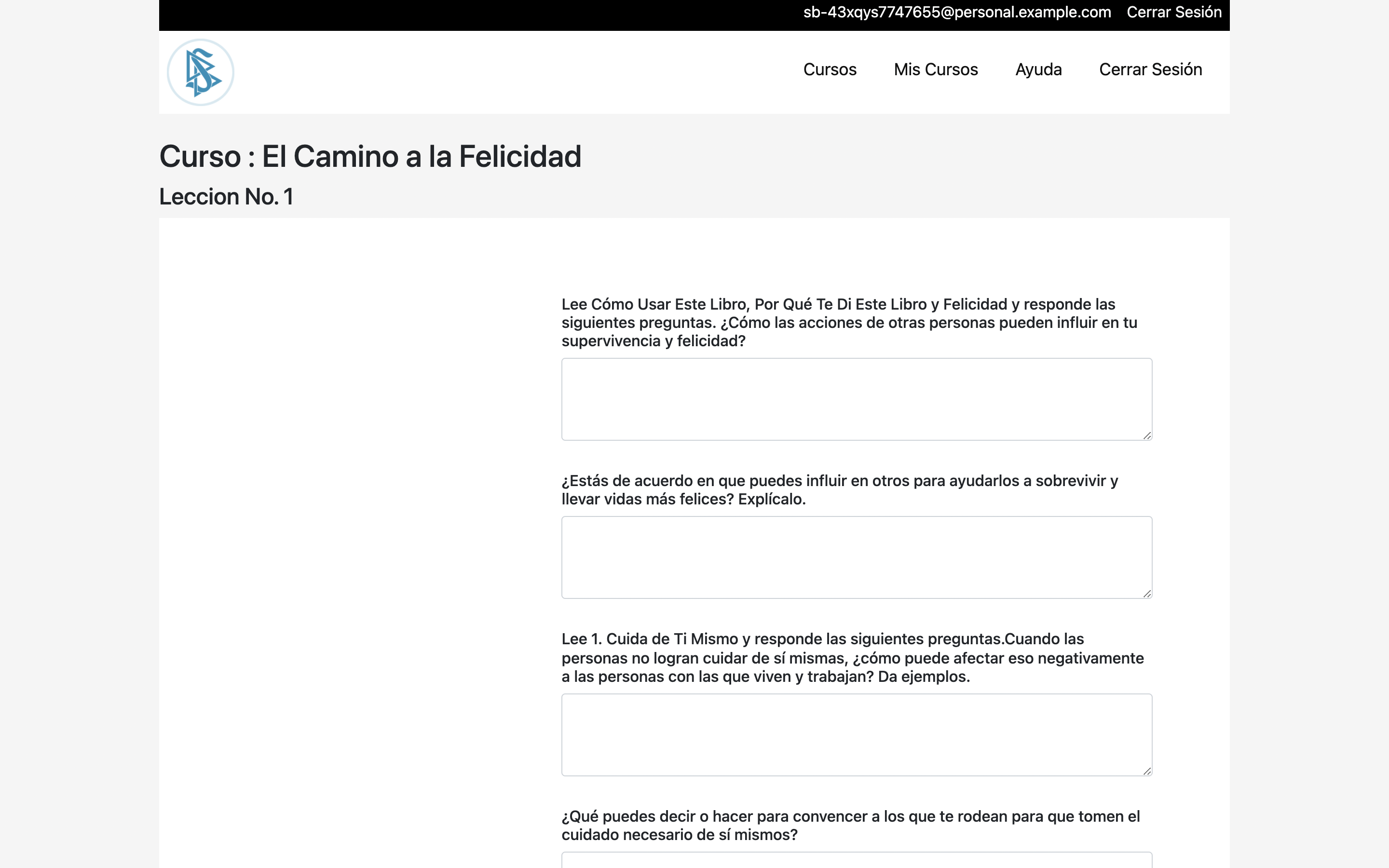Click the account email address in top bar
The height and width of the screenshot is (868, 1389).
coord(957,12)
